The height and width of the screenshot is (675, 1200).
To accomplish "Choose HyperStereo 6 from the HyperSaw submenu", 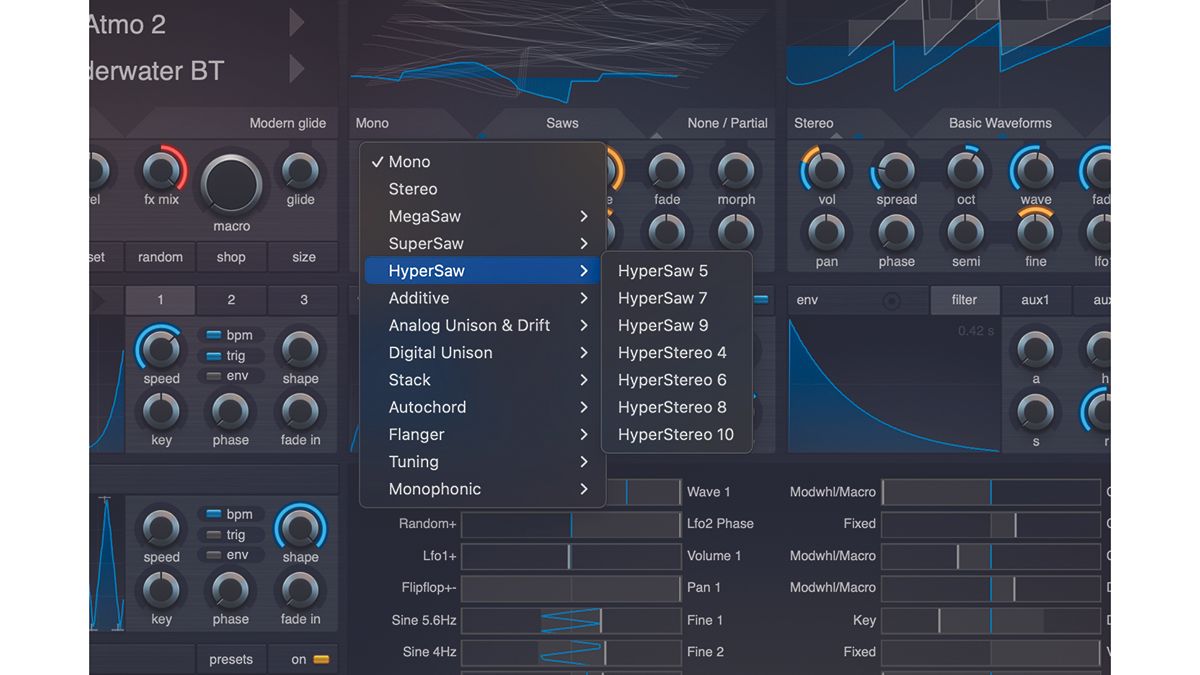I will [673, 380].
